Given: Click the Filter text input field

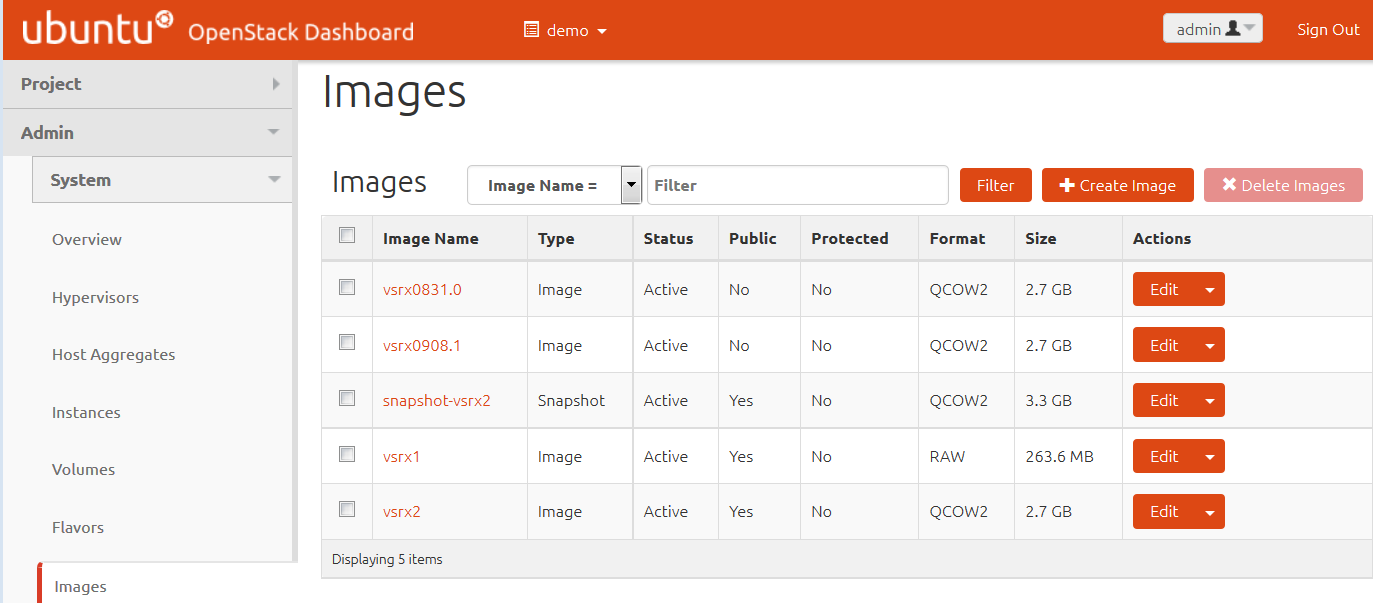Looking at the screenshot, I should (x=797, y=185).
